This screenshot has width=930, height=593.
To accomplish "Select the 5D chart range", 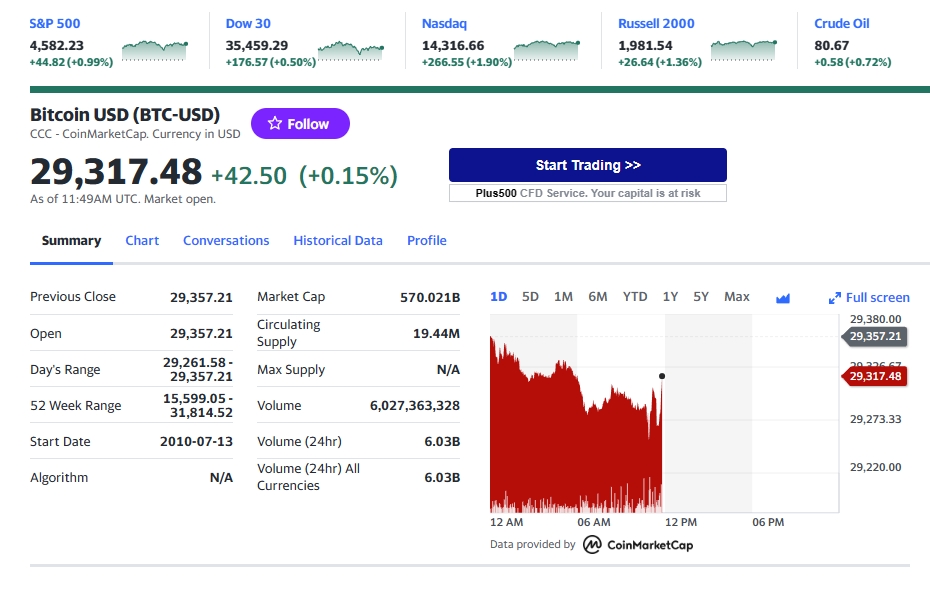I will 530,297.
